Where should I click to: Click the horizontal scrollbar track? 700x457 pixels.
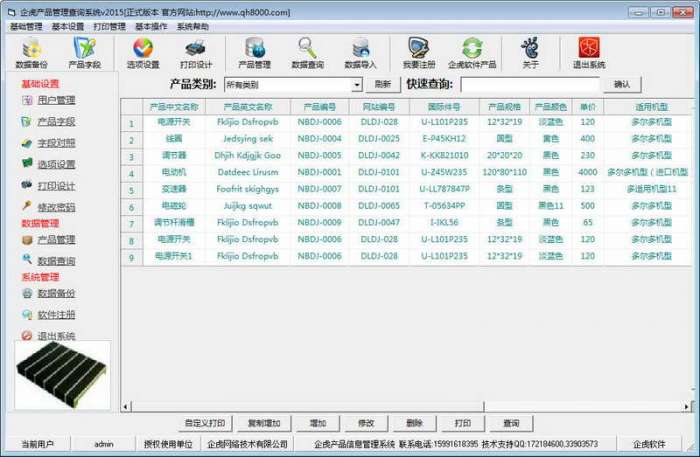585,407
